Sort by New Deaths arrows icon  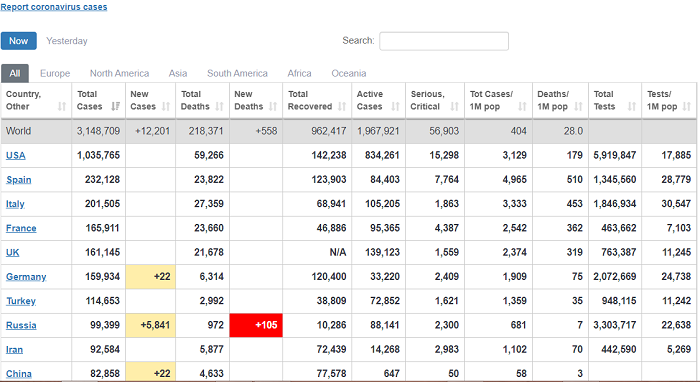click(x=273, y=106)
